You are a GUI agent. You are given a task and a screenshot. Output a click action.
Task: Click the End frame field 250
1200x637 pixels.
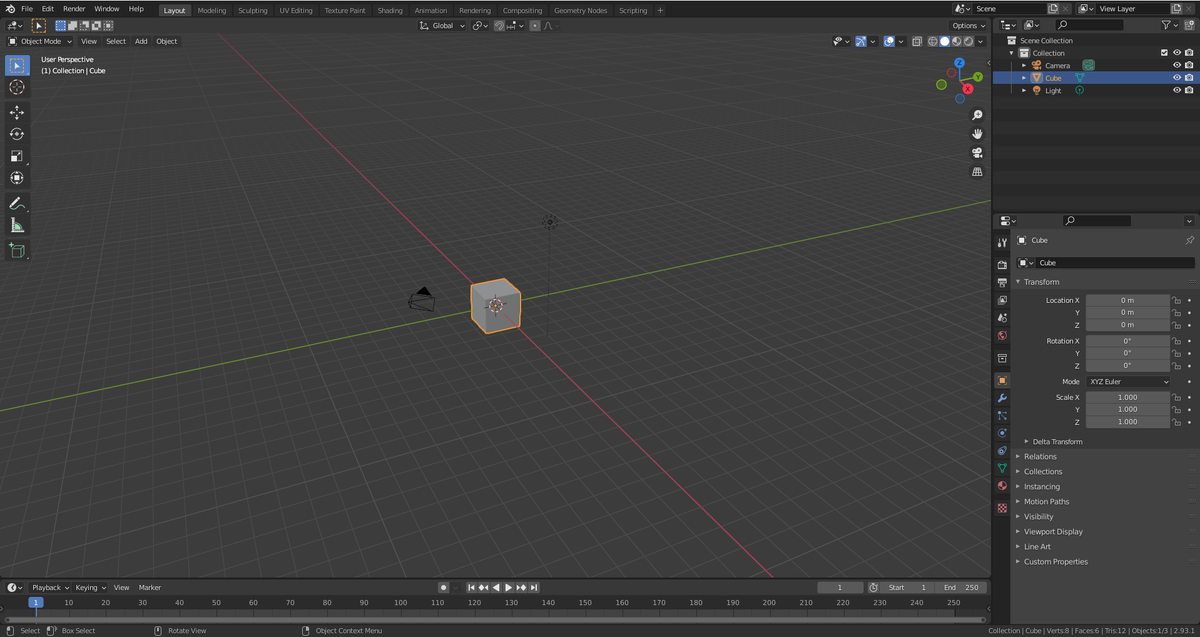click(962, 587)
